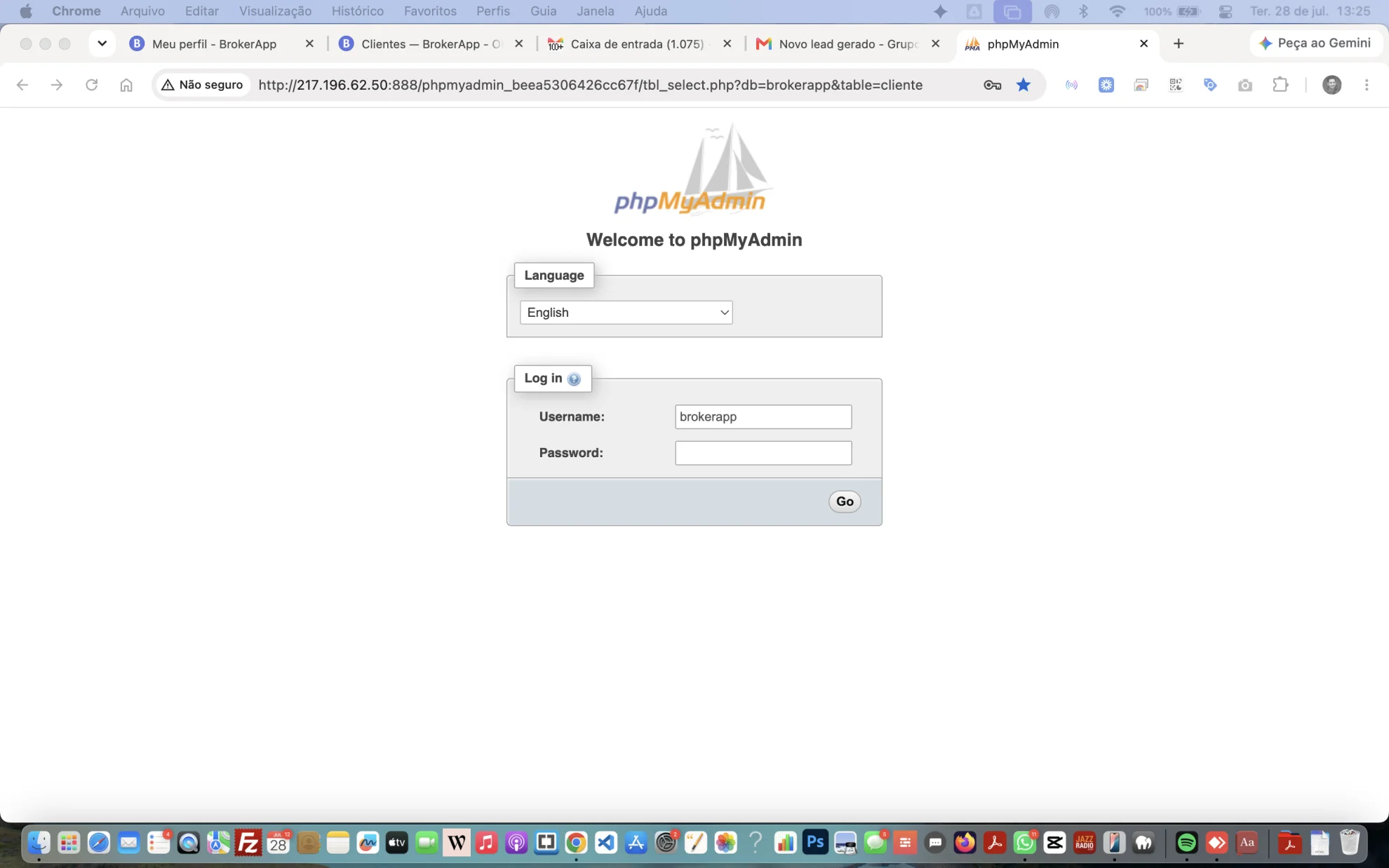This screenshot has width=1389, height=868.
Task: Open Wi-Fi status in menu bar
Action: [1117, 11]
